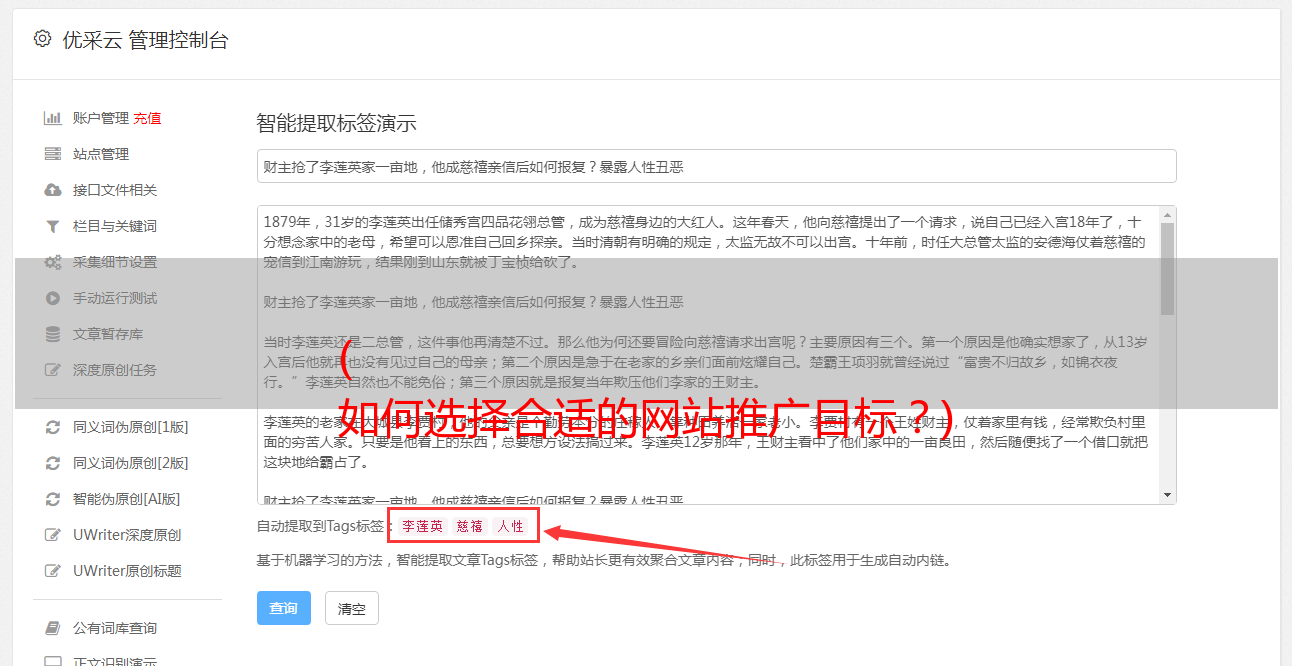The height and width of the screenshot is (666, 1292).
Task: Click the refresh icon beside 同义词伪原创[1版]
Action: point(53,427)
